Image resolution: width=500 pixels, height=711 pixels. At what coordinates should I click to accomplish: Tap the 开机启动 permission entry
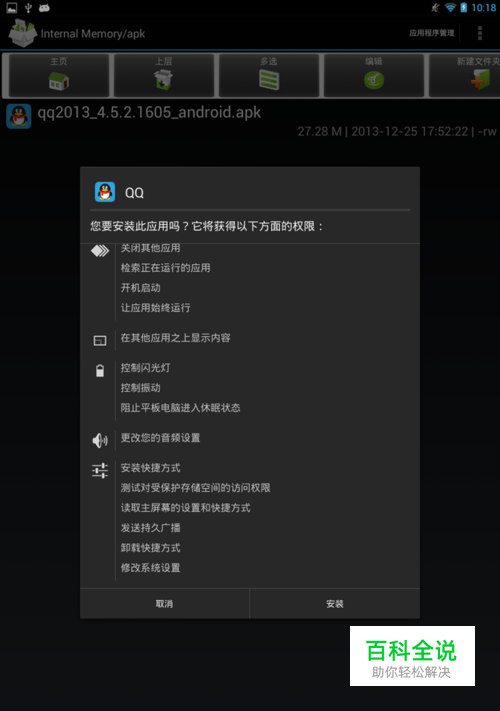pyautogui.click(x=141, y=288)
